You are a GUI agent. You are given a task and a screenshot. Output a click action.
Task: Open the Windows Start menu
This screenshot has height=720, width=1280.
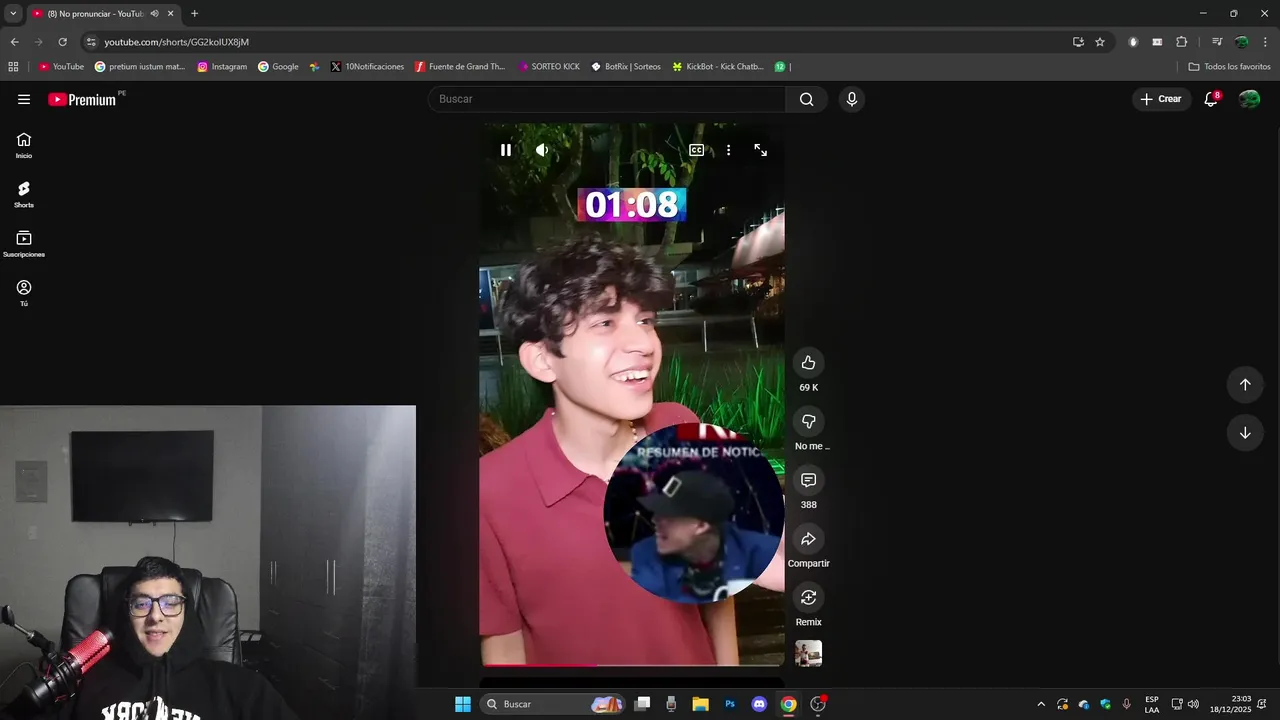(x=462, y=704)
